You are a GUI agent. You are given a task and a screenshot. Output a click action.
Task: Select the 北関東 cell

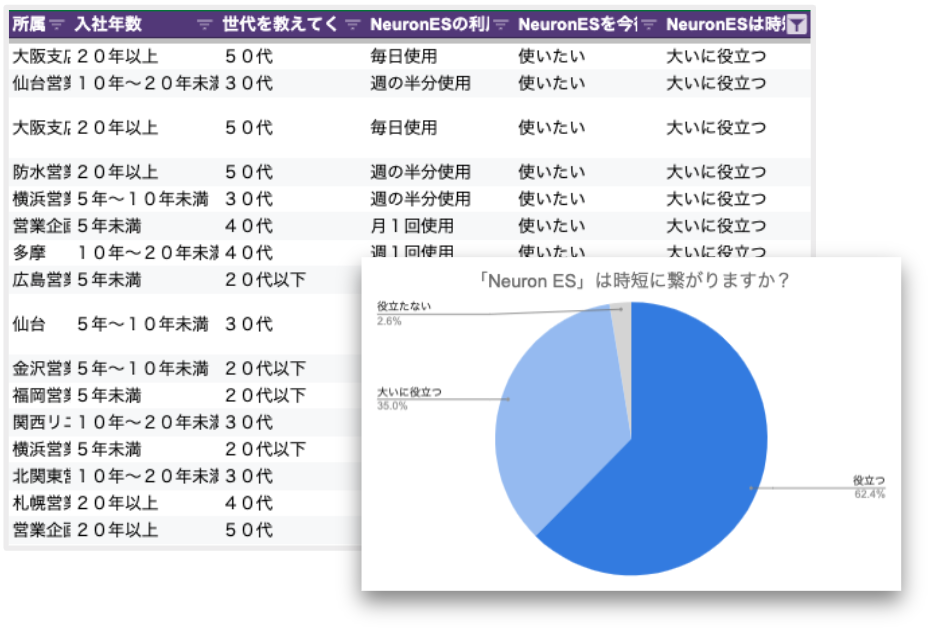pyautogui.click(x=42, y=476)
